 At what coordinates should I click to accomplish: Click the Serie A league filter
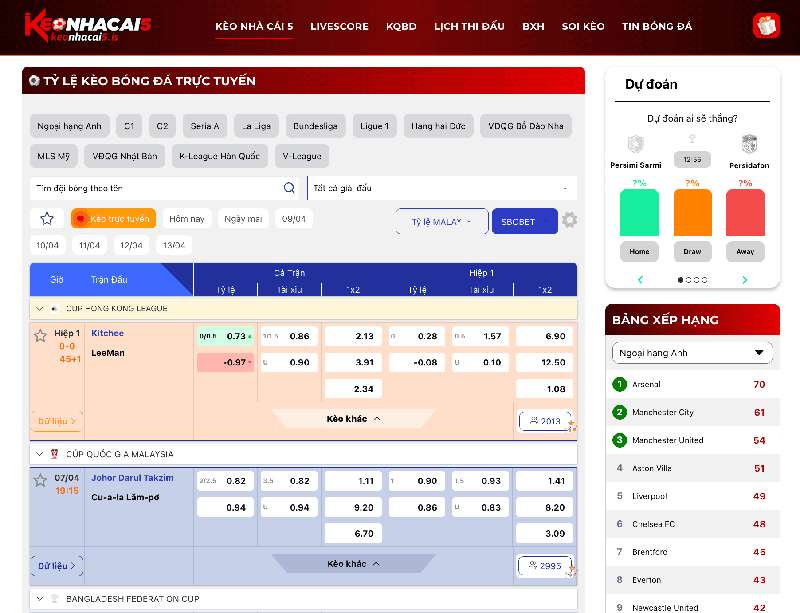click(205, 126)
